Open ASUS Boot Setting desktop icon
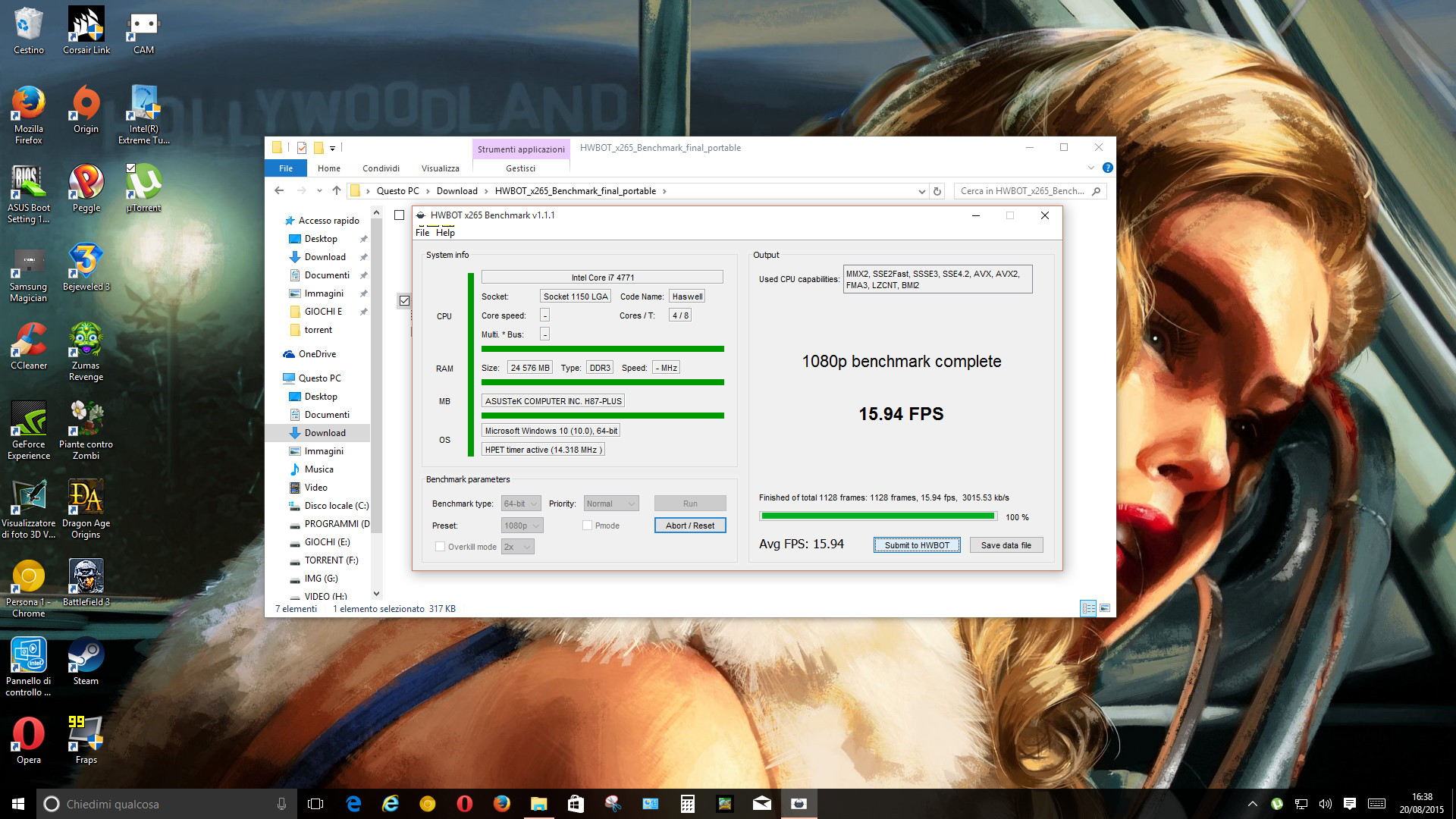 [29, 194]
